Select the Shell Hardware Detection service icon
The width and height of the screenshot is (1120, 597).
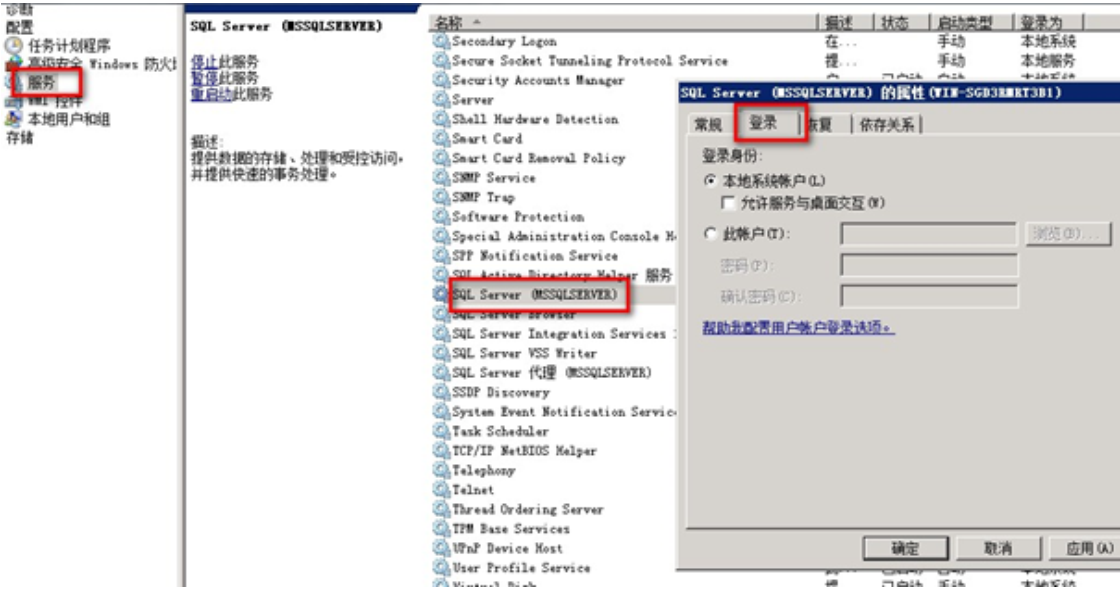(441, 119)
